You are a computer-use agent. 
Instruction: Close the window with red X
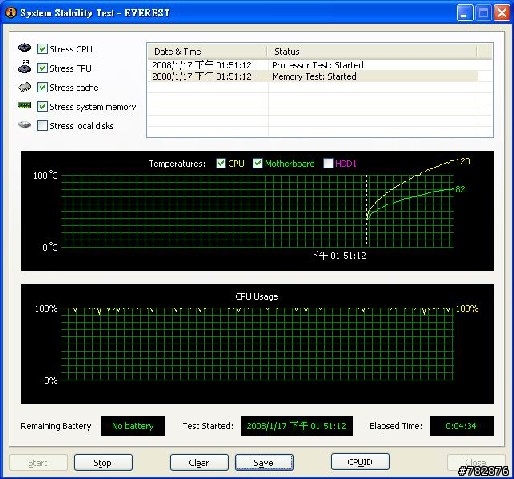[502, 13]
